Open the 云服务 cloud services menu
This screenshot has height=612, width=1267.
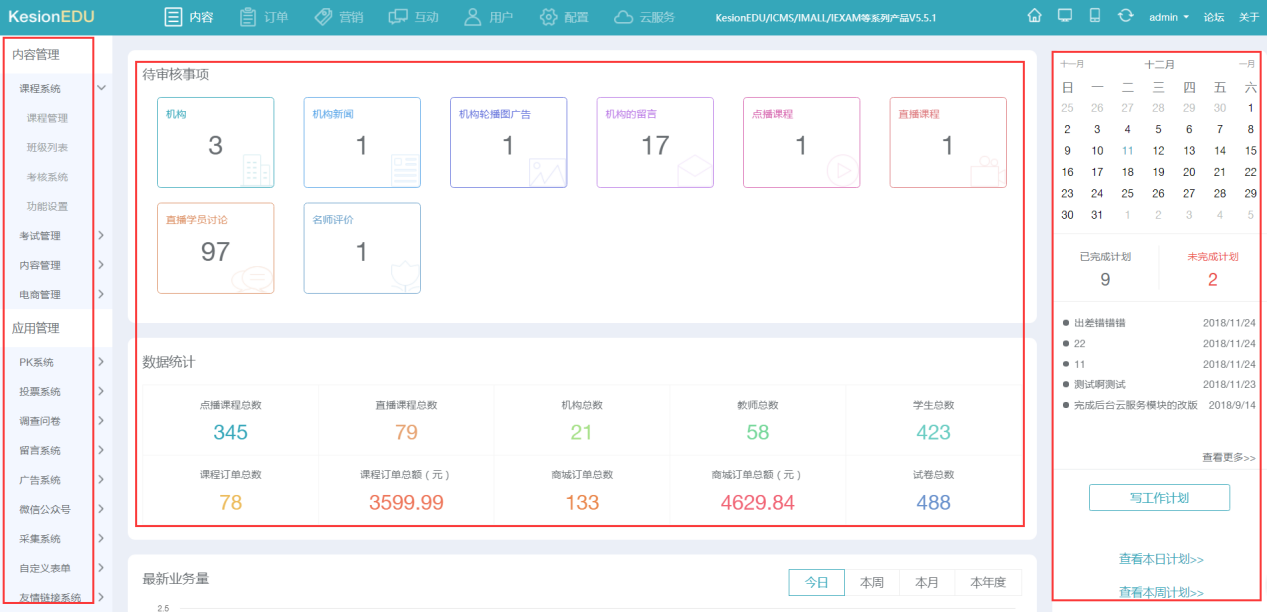tap(645, 17)
